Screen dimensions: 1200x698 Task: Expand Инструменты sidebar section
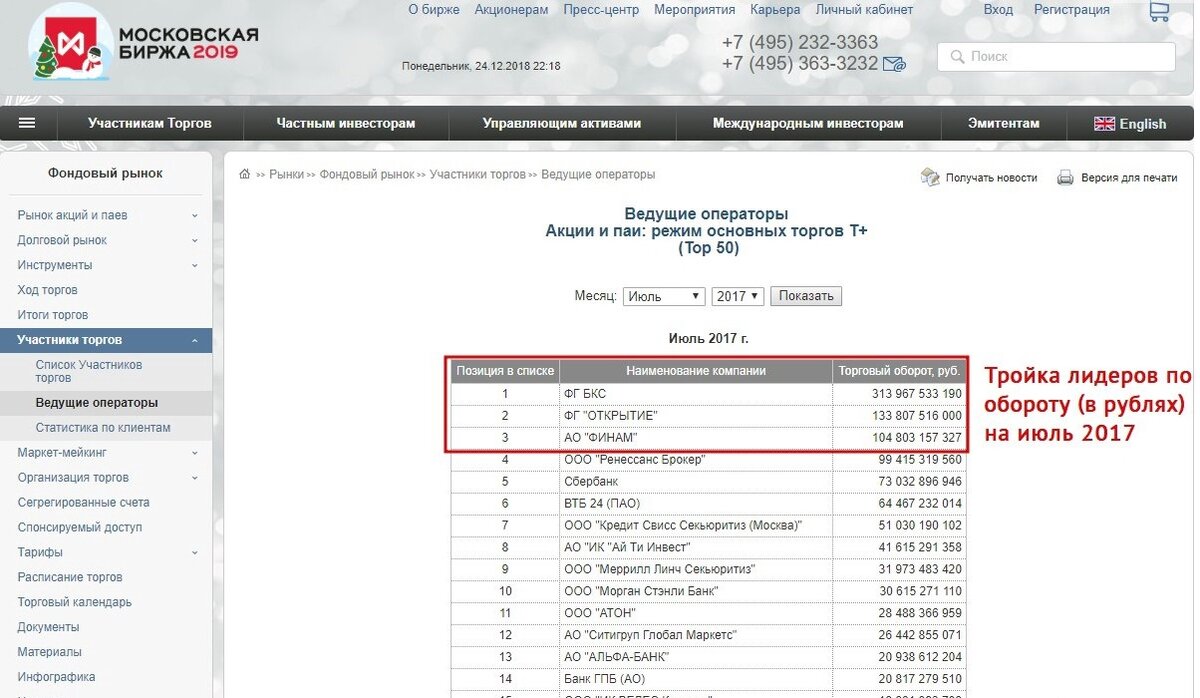(195, 265)
